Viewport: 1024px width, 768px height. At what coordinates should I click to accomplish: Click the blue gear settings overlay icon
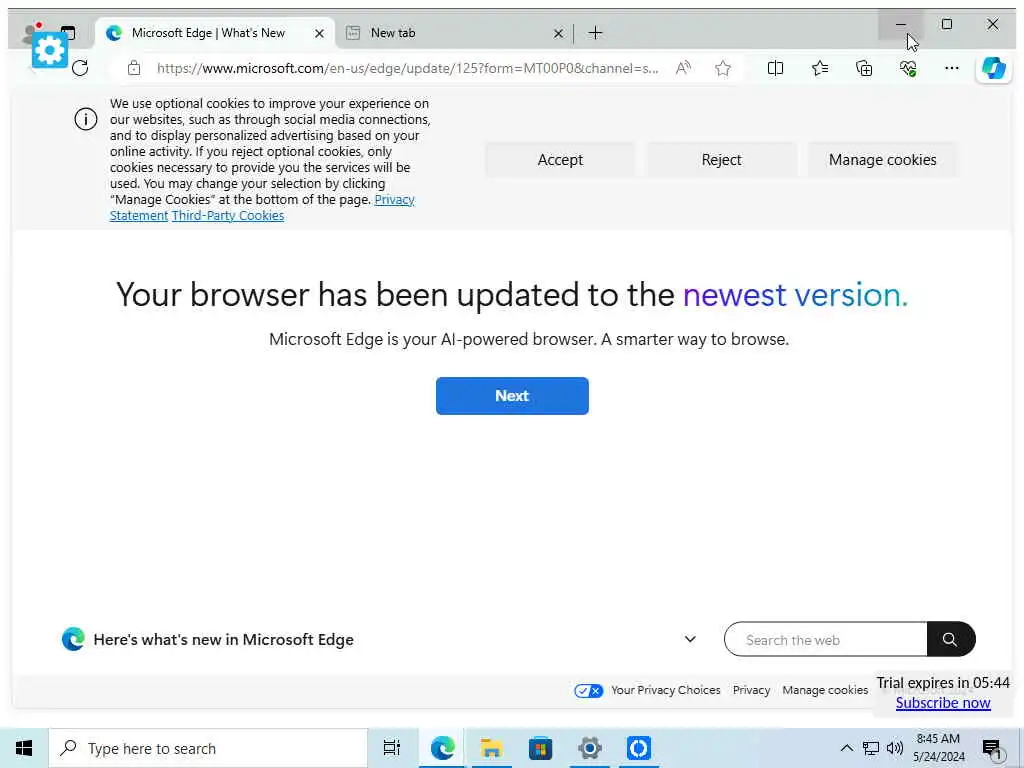tap(50, 50)
